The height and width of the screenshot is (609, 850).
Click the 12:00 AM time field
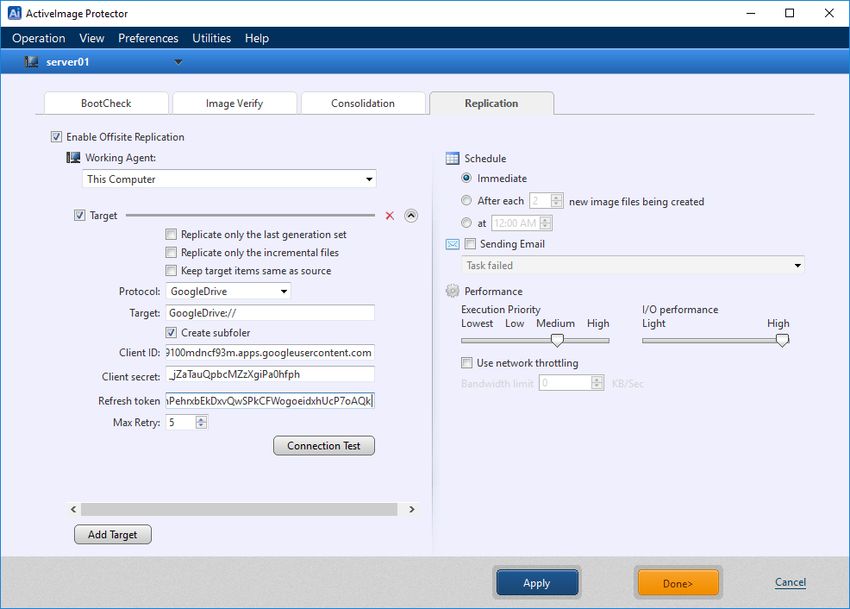516,223
